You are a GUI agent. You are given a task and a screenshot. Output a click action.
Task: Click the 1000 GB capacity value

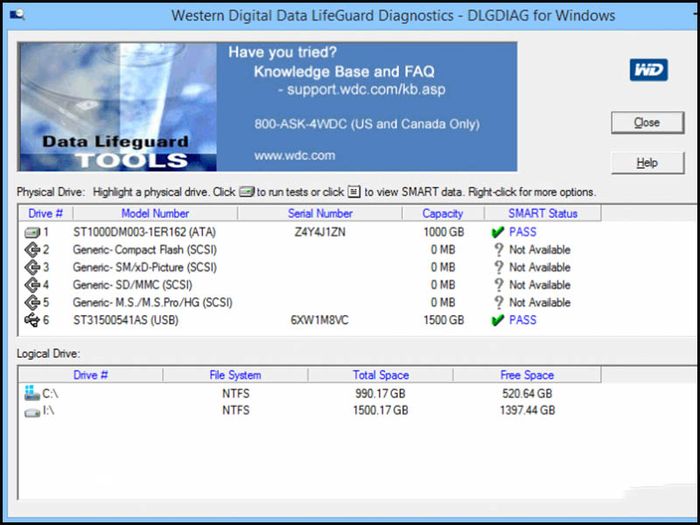(443, 232)
